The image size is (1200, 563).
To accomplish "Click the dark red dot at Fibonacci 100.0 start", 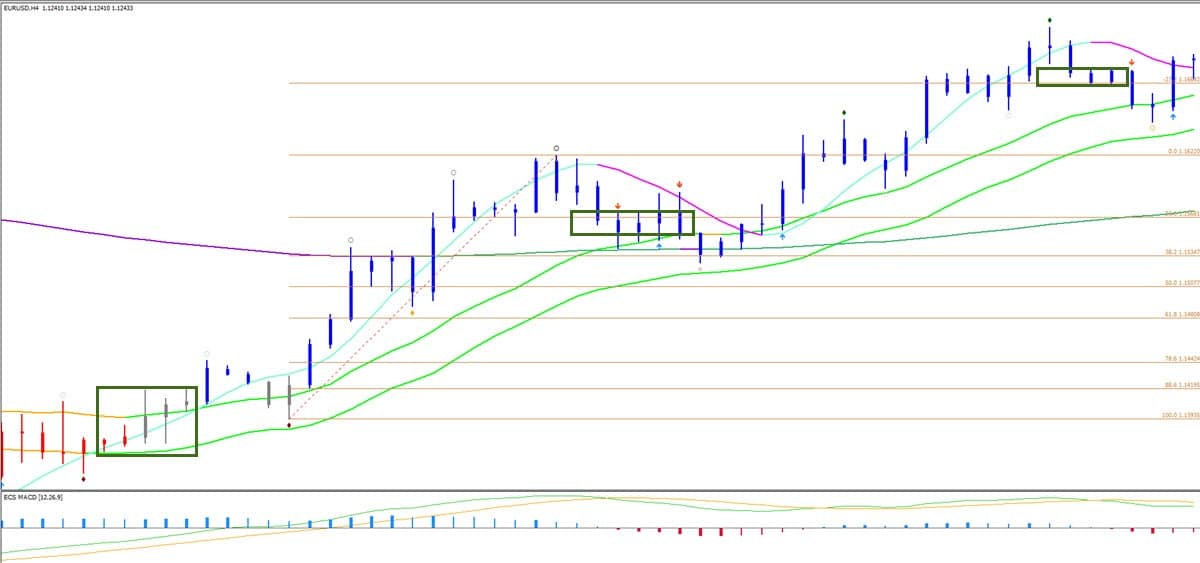I will (x=289, y=426).
